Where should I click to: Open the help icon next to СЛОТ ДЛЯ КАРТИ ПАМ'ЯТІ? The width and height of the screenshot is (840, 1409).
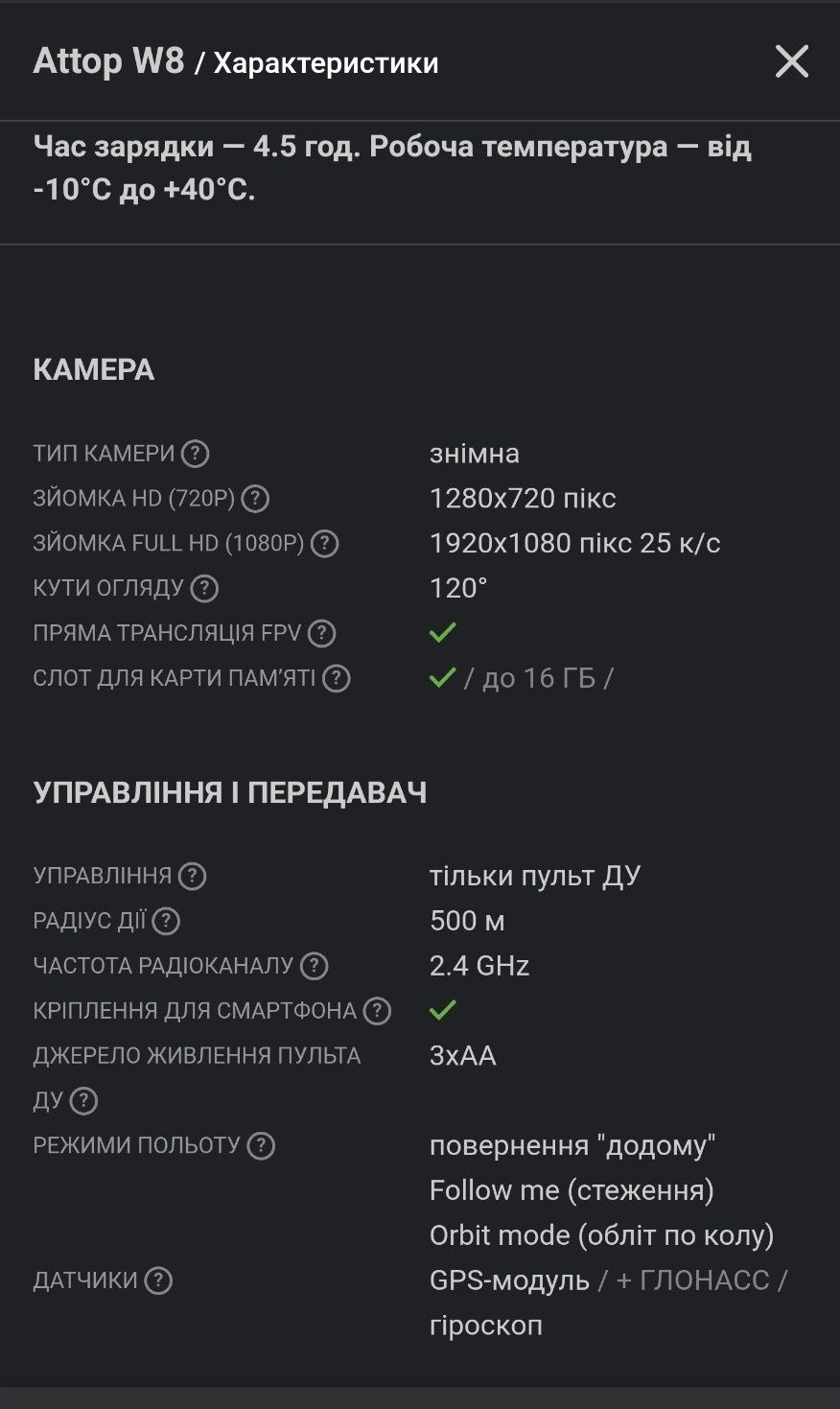336,678
